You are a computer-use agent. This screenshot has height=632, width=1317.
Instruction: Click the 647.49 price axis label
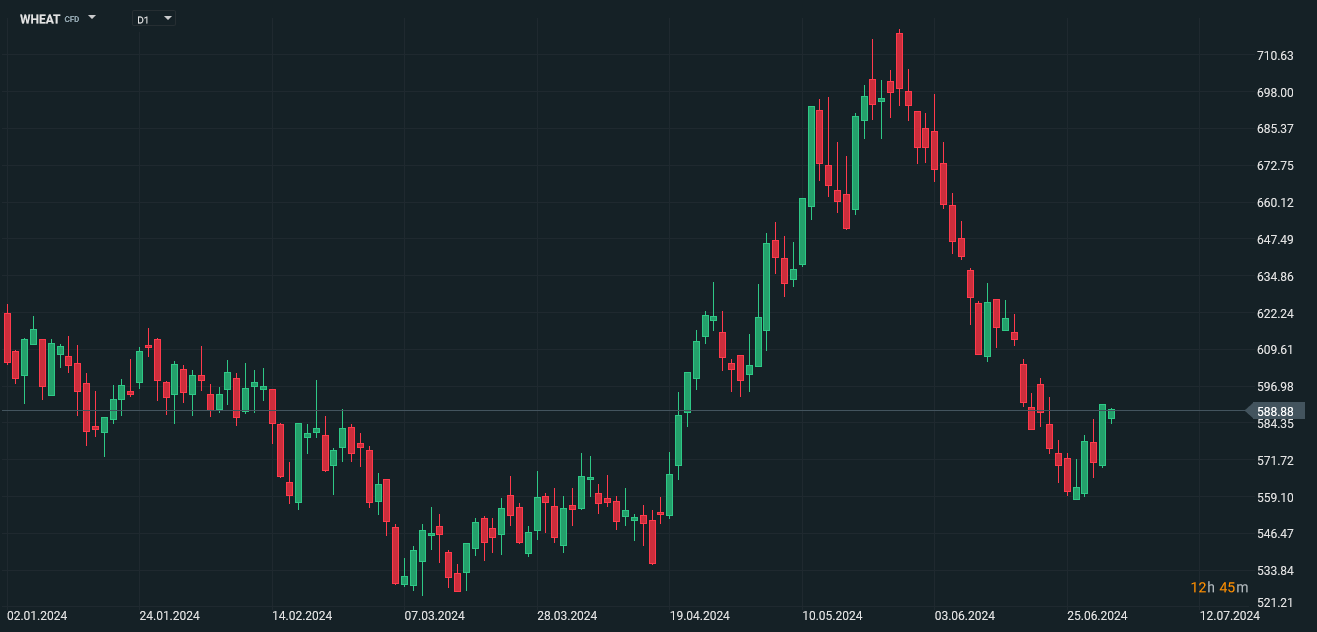1275,240
